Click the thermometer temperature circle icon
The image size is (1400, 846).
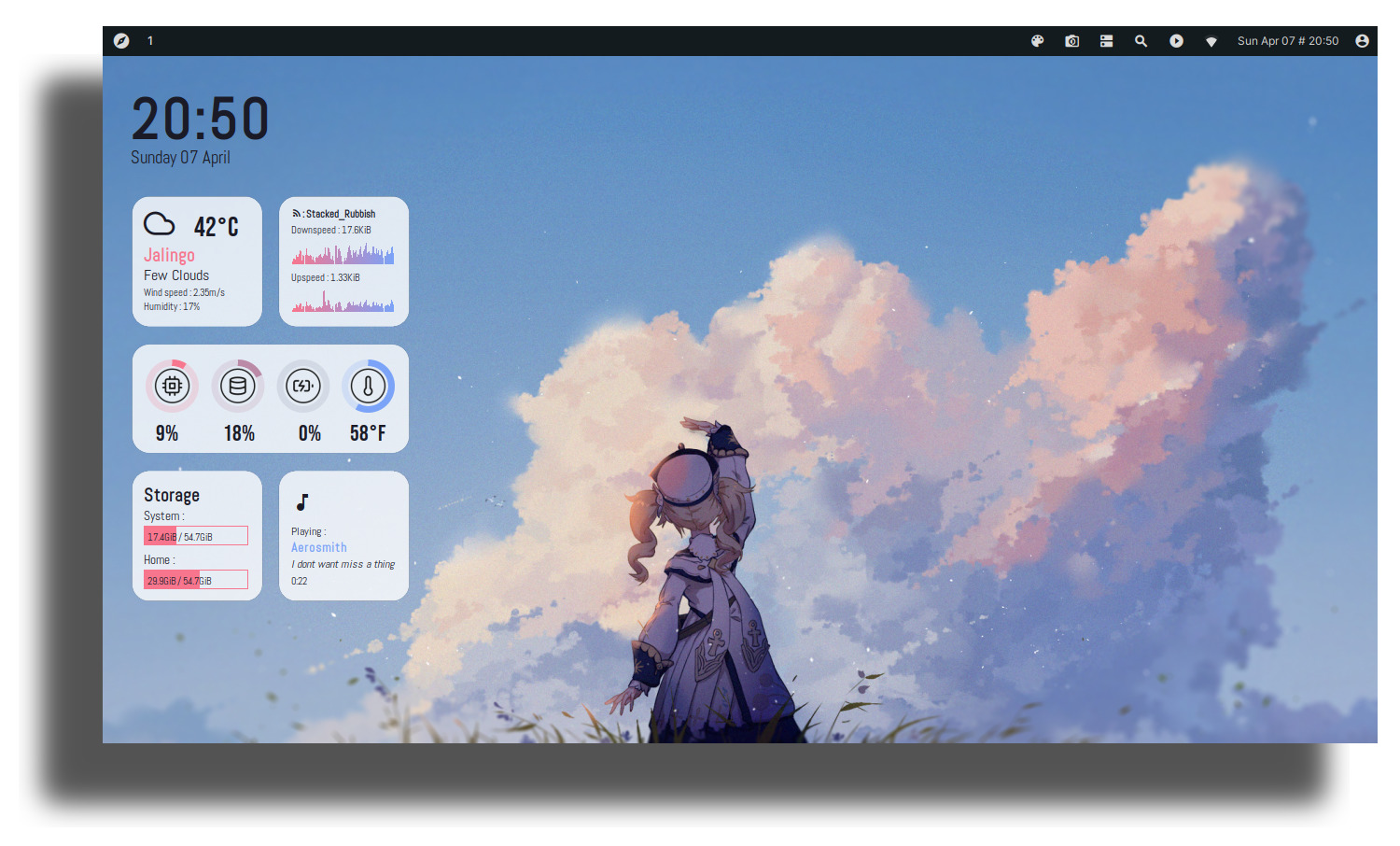coord(368,386)
